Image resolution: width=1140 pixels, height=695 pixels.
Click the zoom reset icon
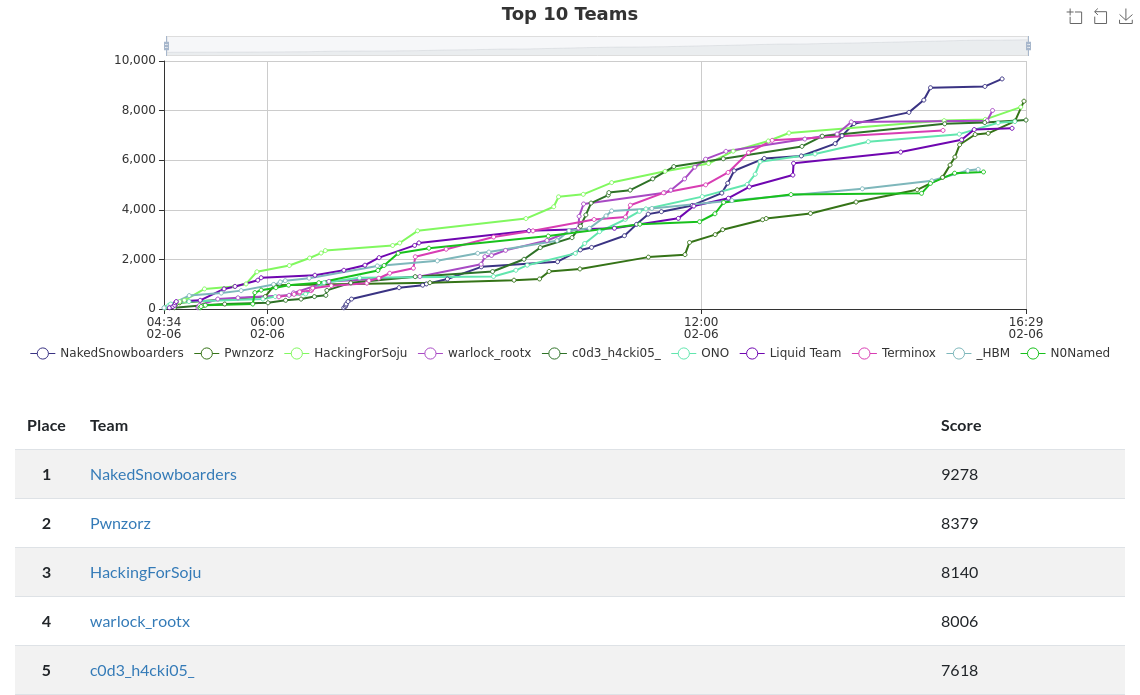coord(1100,17)
